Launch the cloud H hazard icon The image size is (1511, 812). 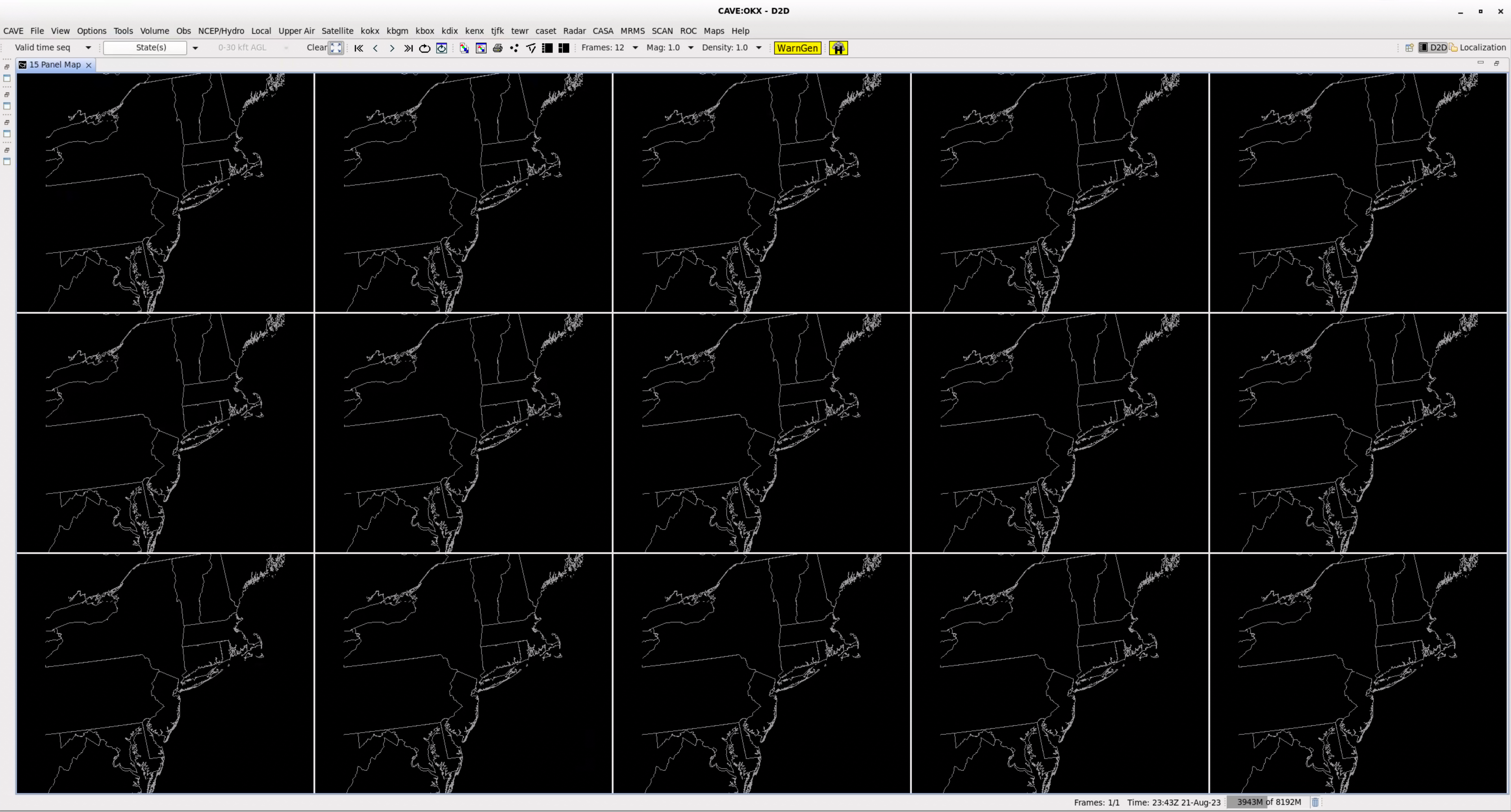(x=838, y=48)
